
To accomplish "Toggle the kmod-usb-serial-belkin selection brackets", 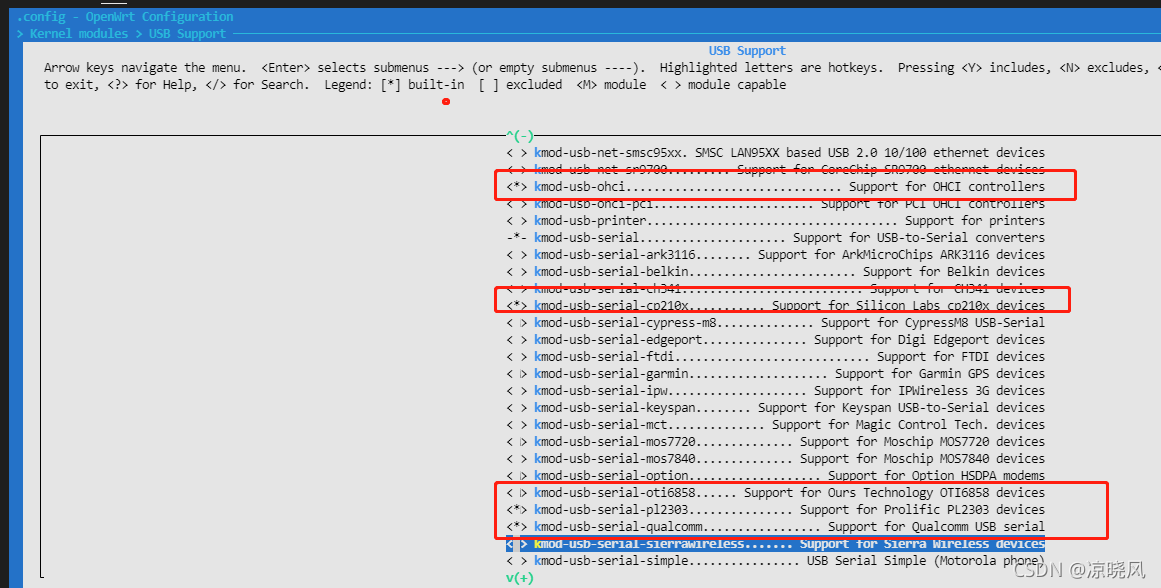I will tap(517, 272).
